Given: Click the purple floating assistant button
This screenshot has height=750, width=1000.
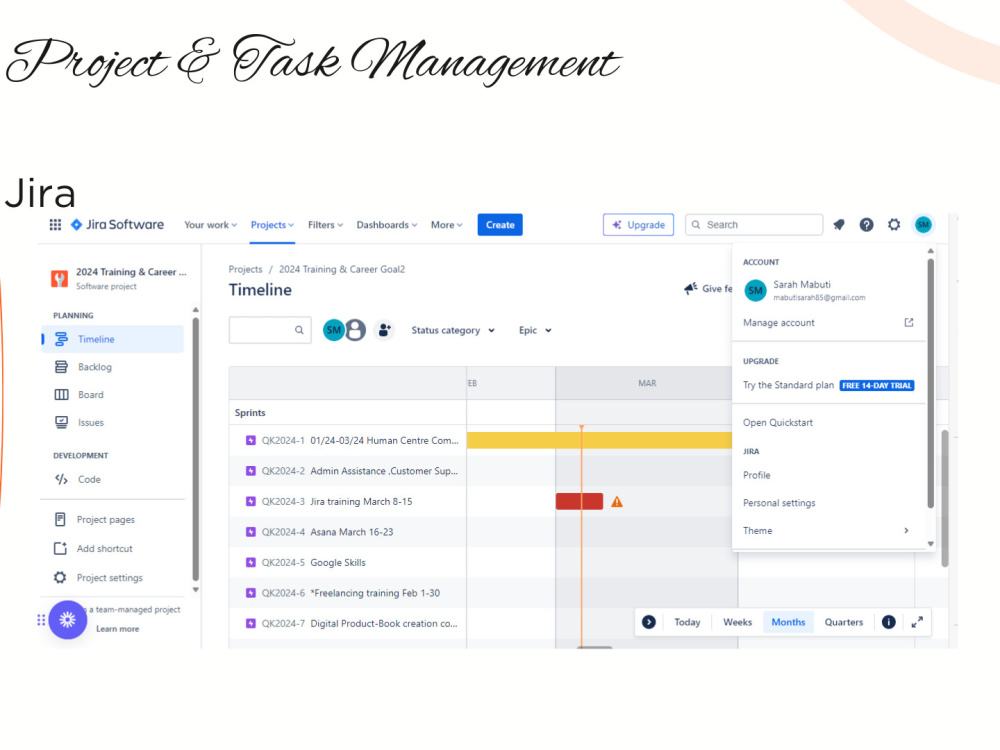Looking at the screenshot, I should 68,619.
